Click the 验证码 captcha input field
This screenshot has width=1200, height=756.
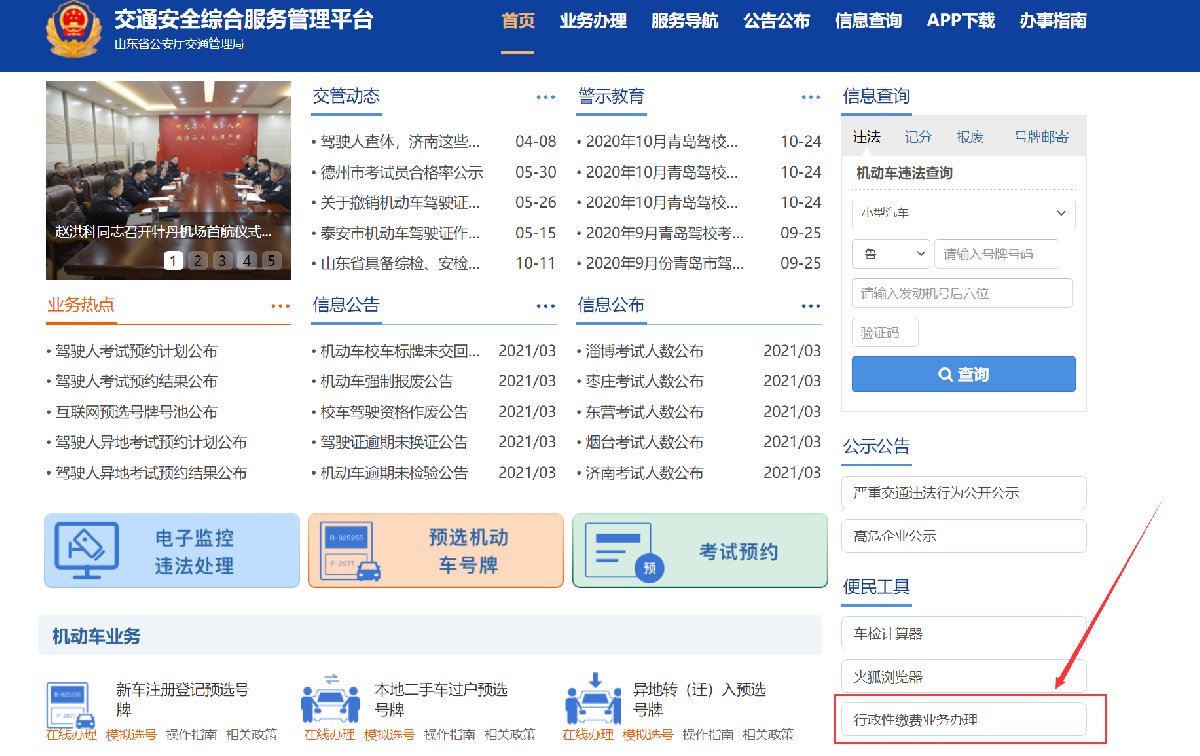pyautogui.click(x=885, y=333)
